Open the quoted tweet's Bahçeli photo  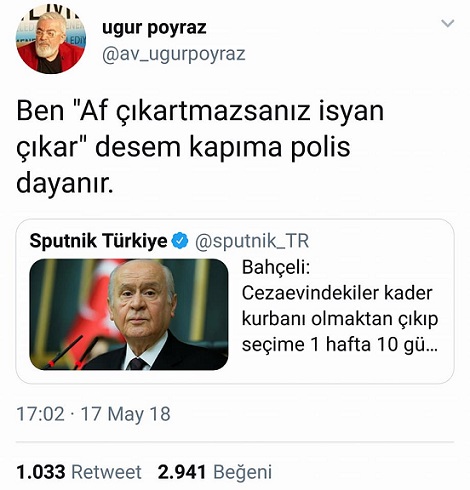click(x=129, y=314)
